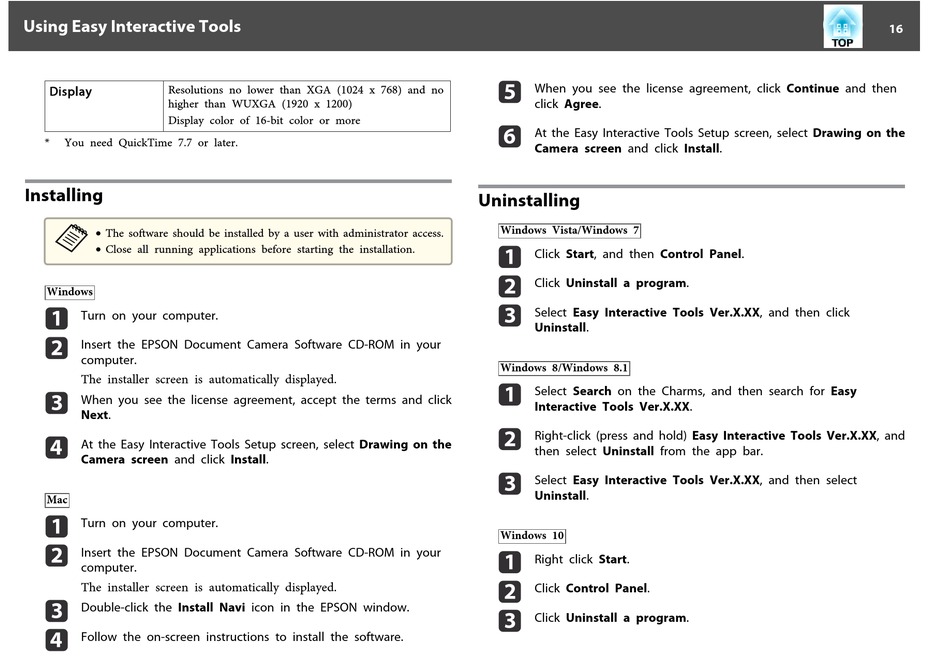Click bold 'Next' in Windows step 3

click(x=95, y=415)
